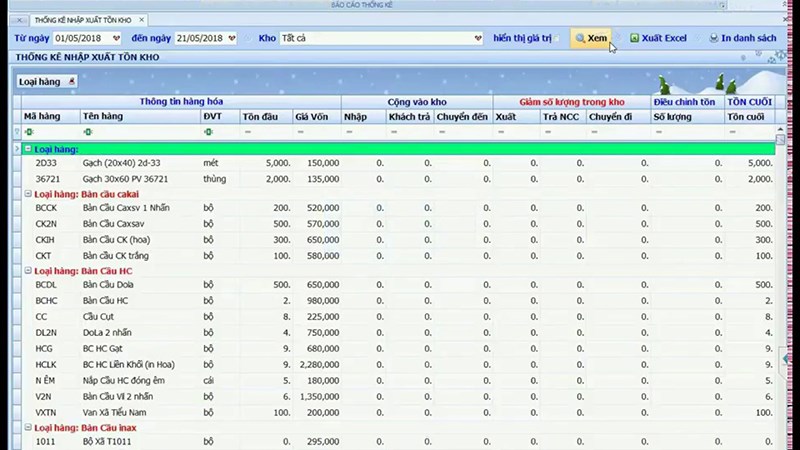
Task: Sort by the Tồn đầu column header
Action: [x=266, y=117]
